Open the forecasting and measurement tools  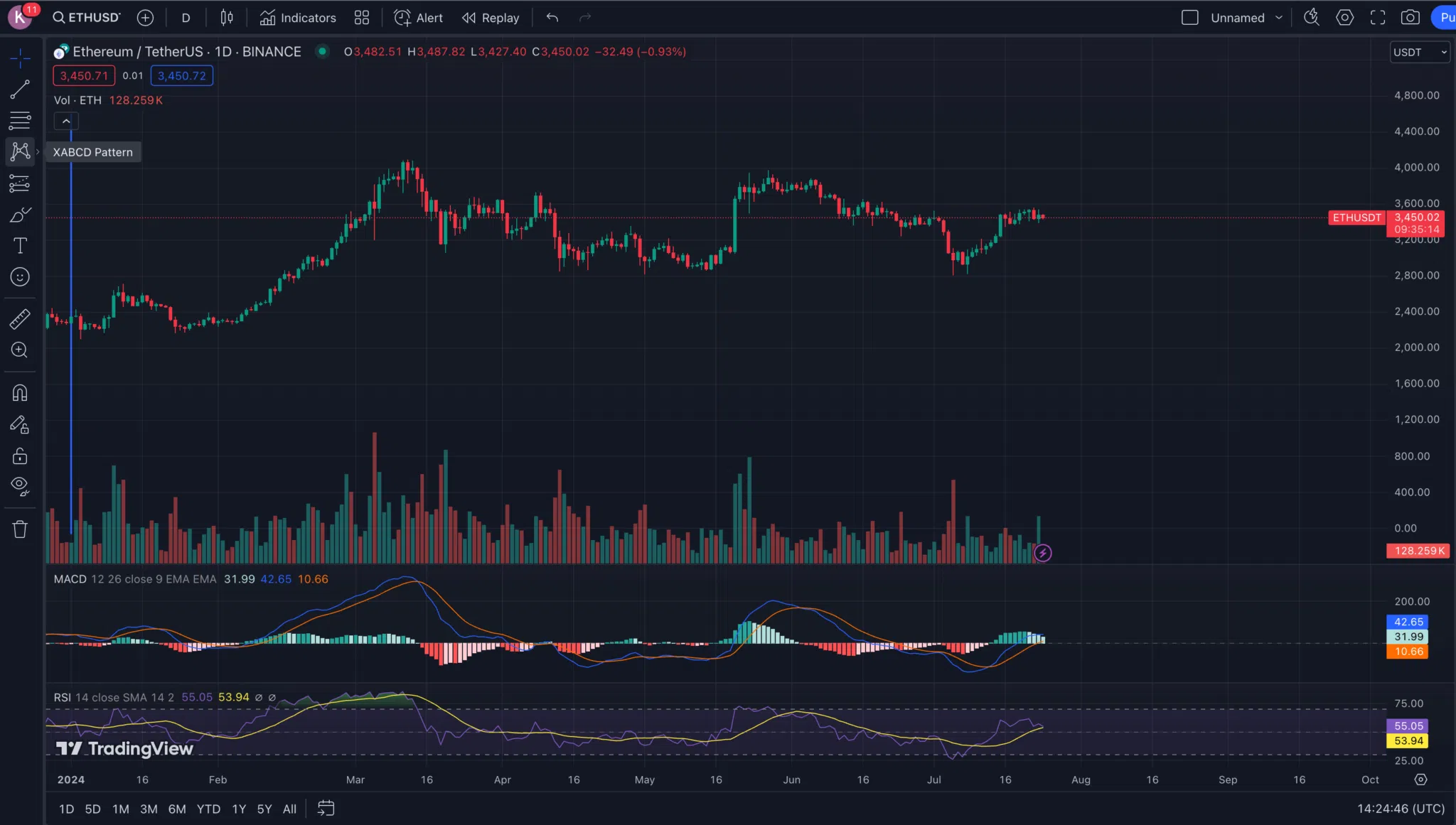[x=20, y=183]
